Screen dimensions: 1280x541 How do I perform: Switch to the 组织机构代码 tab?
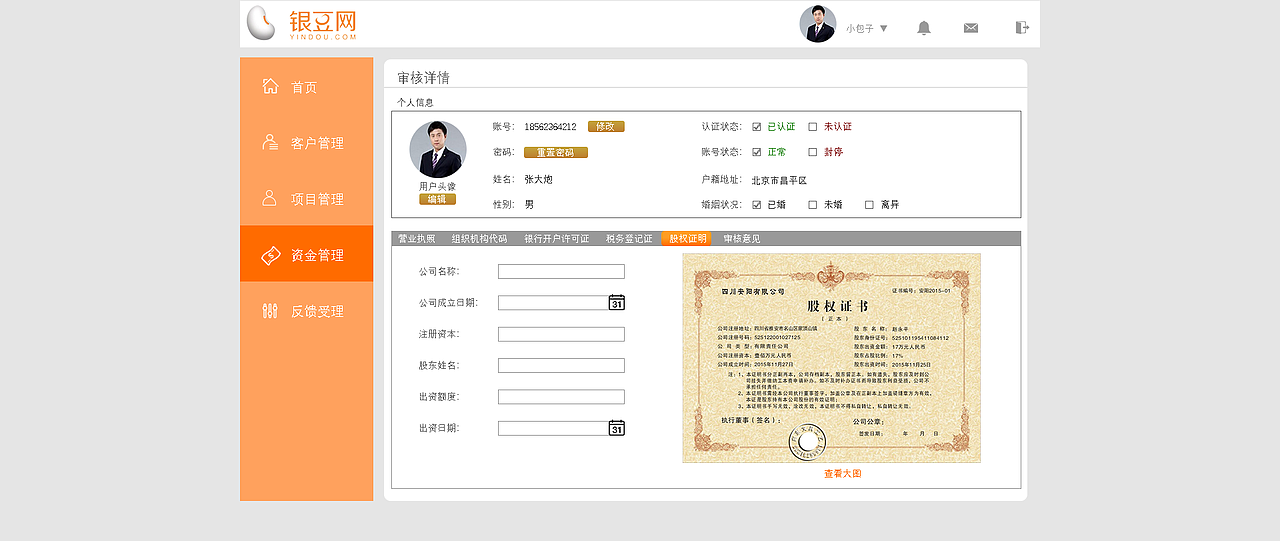479,239
